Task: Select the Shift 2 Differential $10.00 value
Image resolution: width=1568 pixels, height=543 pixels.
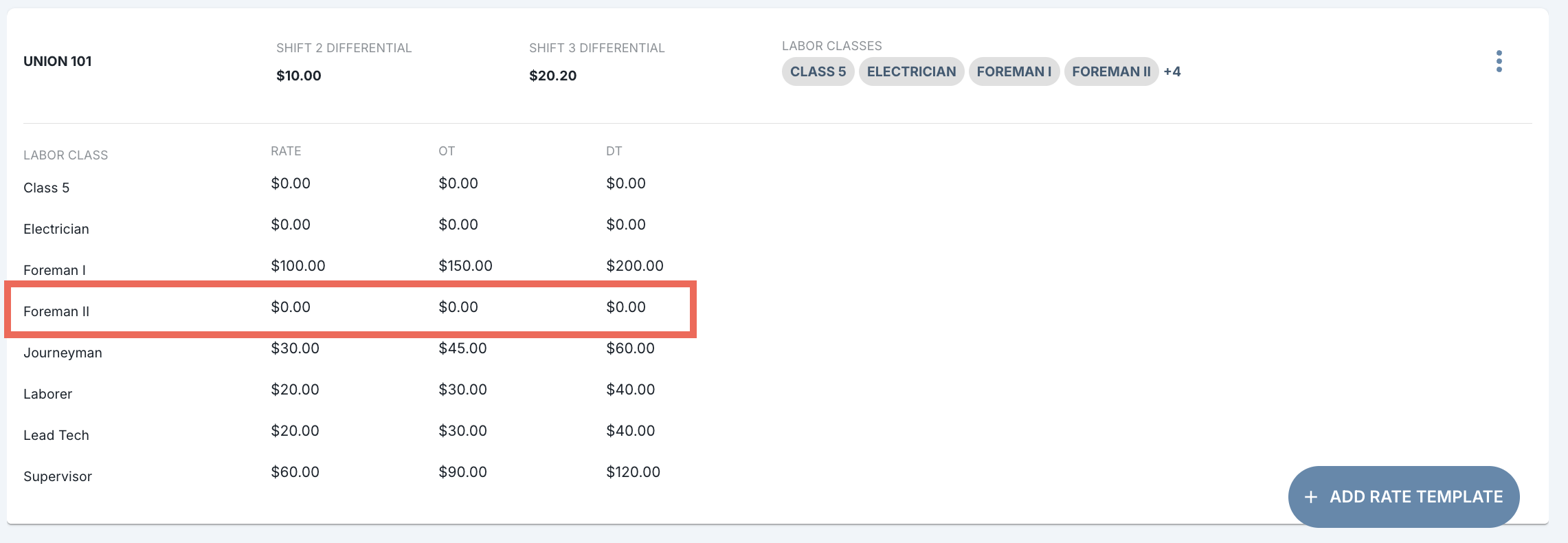Action: click(x=299, y=76)
